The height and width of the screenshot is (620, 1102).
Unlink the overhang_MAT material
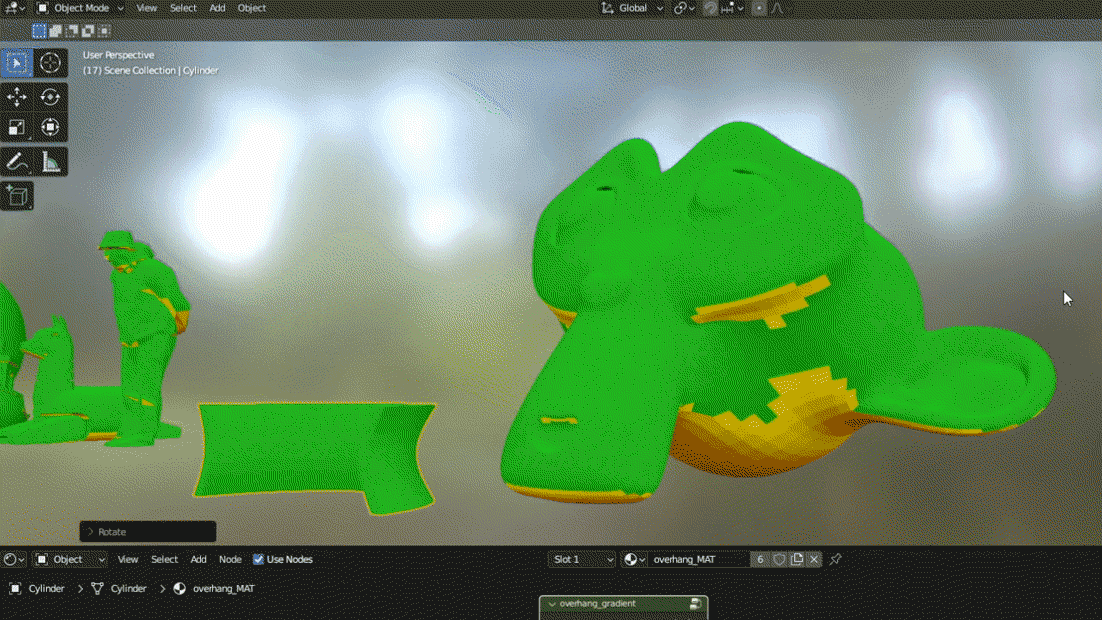814,560
